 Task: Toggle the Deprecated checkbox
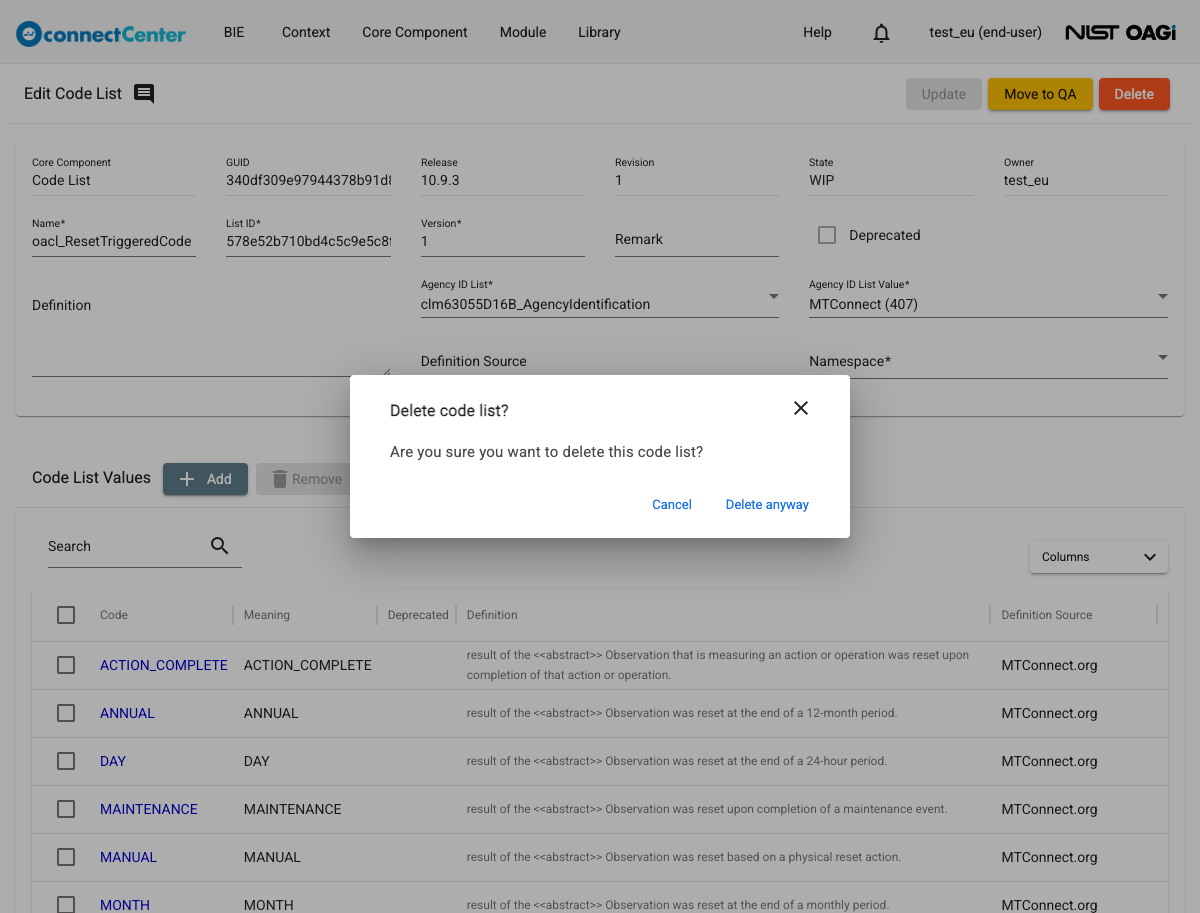pyautogui.click(x=827, y=235)
